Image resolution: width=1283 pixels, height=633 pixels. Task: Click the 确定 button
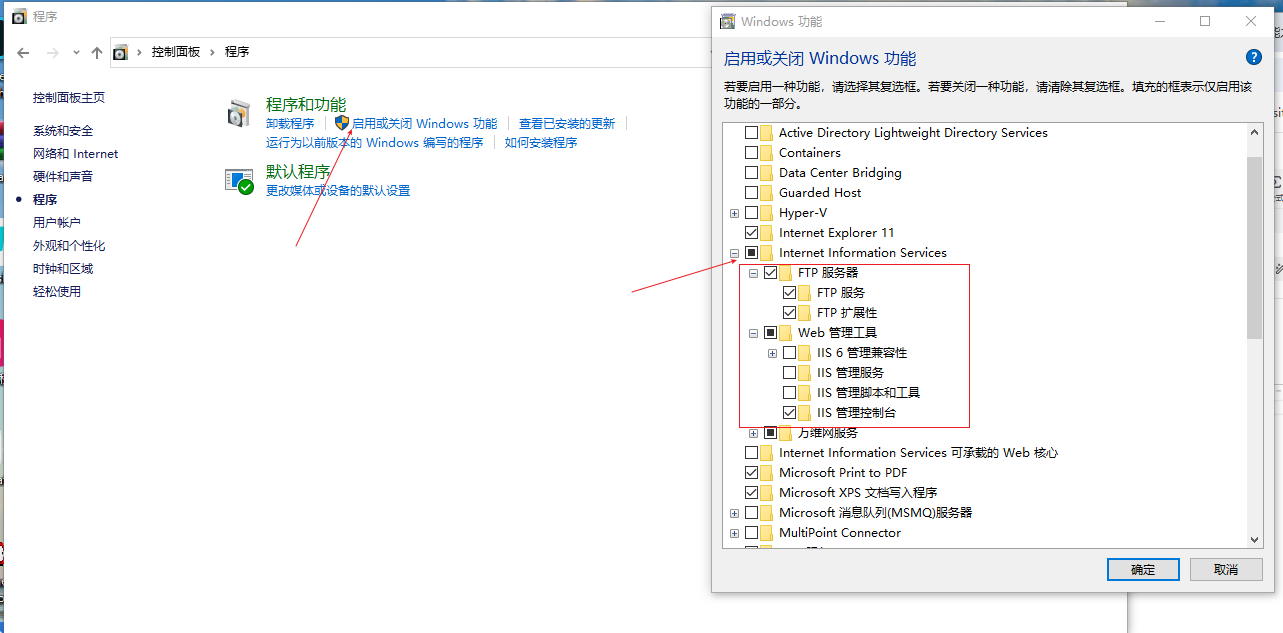point(1143,569)
